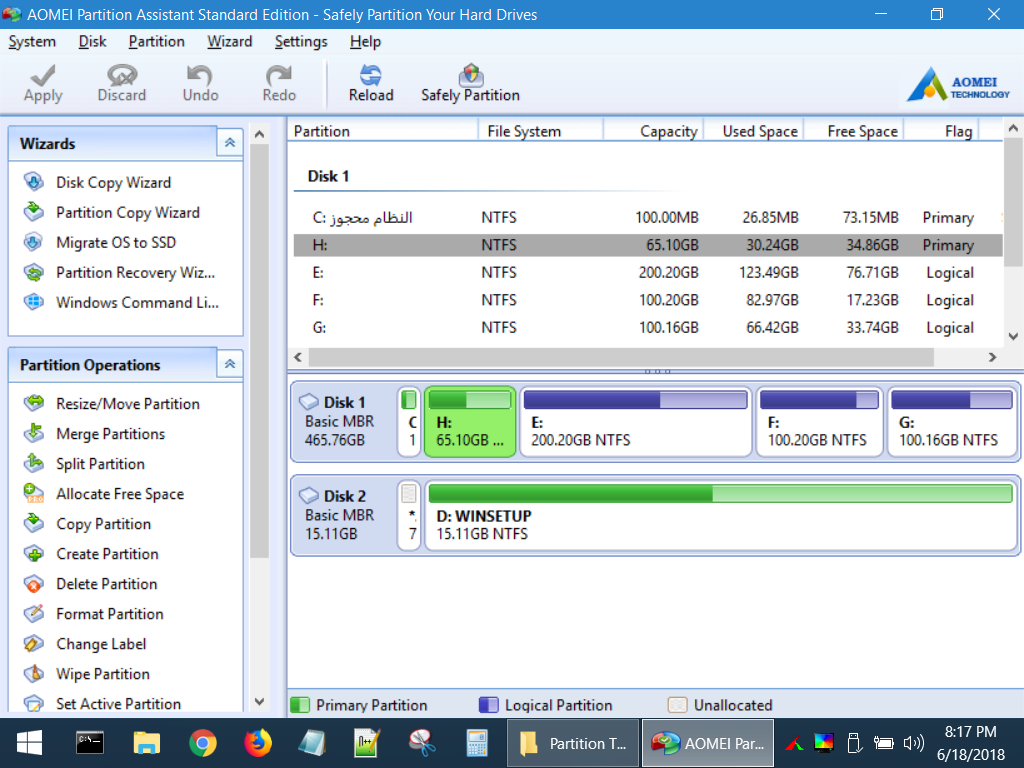Image resolution: width=1024 pixels, height=768 pixels.
Task: Sort by the Used Space column header
Action: pos(753,131)
